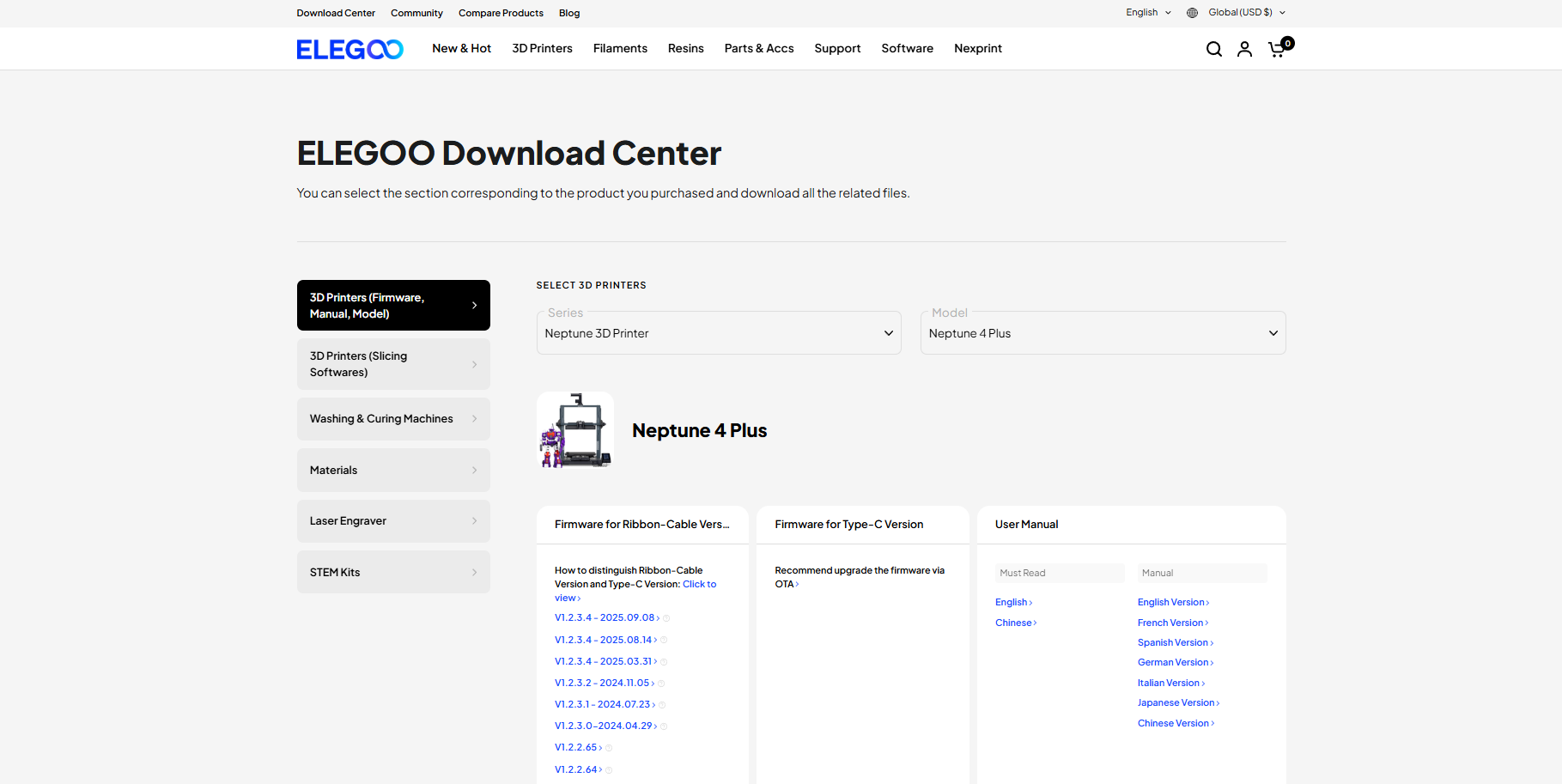Screen dimensions: 1562x784
Task: Click info icon beside V1.2.3.4 - 2025.09.08
Action: (666, 618)
